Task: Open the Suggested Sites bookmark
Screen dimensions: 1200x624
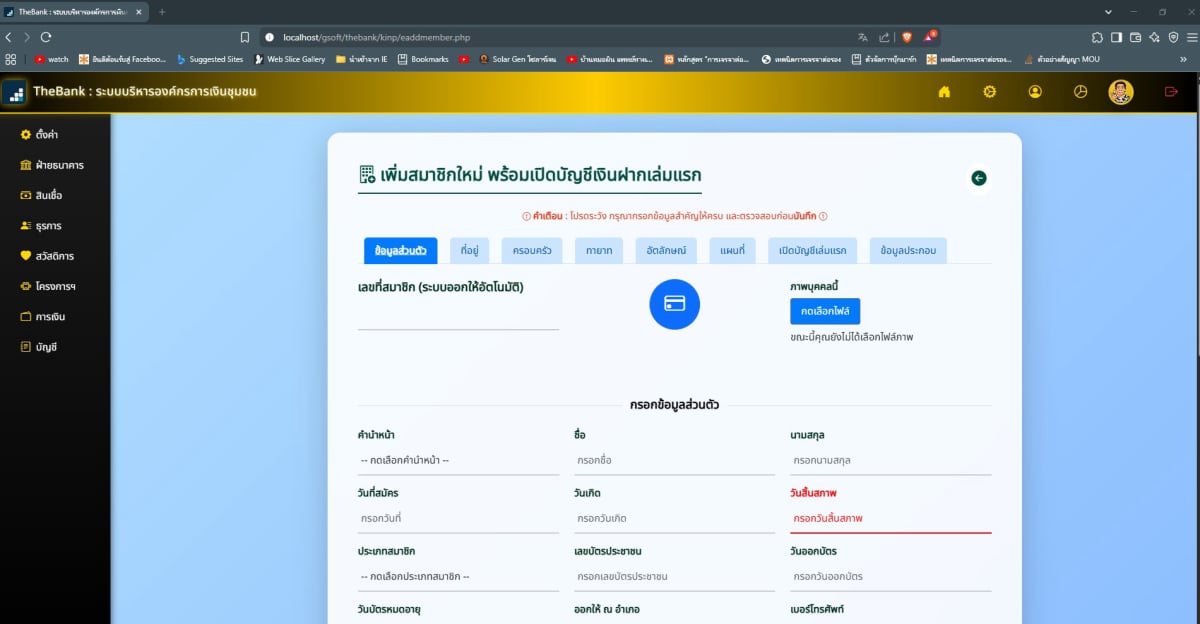Action: 210,59
